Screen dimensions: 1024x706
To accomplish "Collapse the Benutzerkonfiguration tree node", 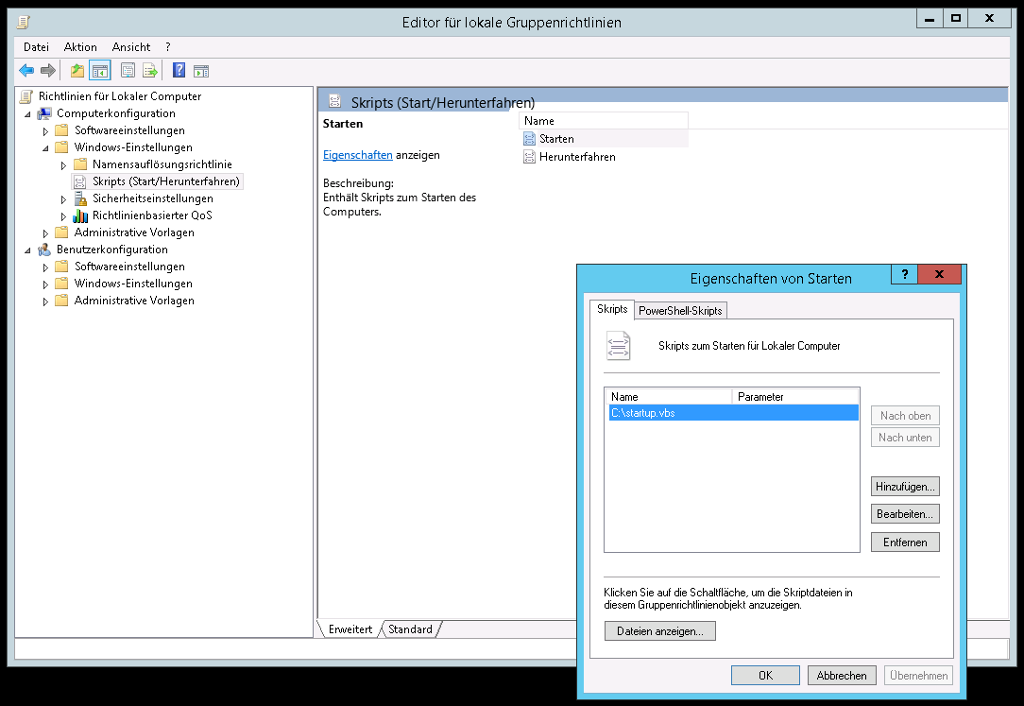I will click(x=28, y=250).
